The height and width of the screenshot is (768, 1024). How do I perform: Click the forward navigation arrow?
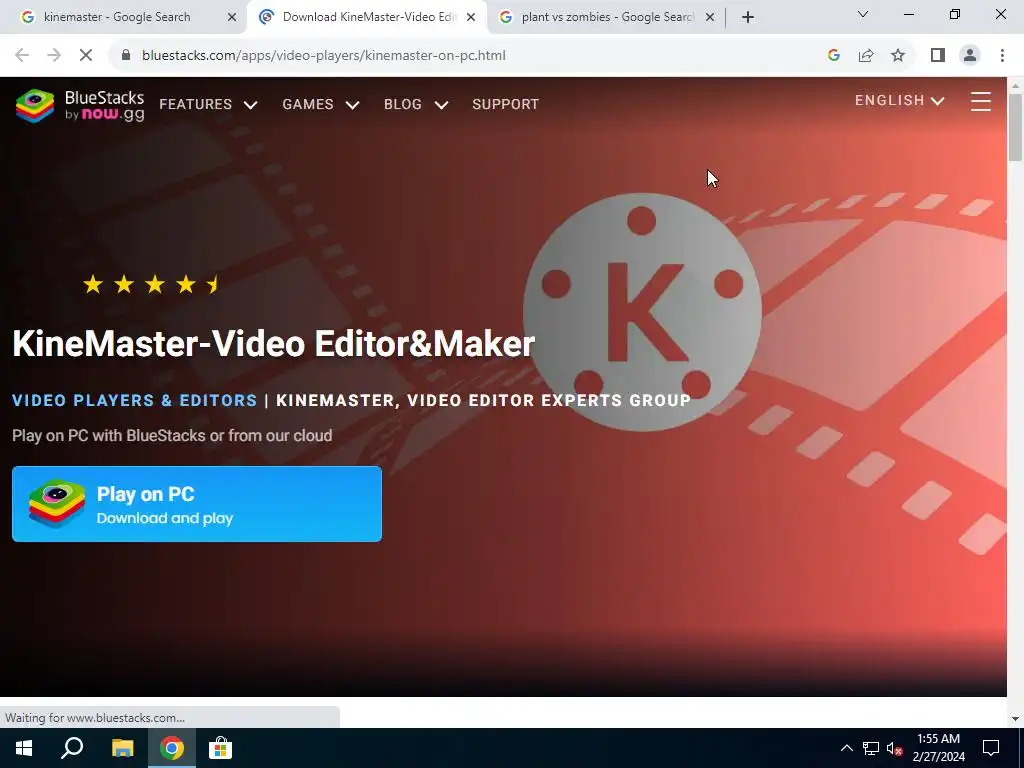coord(54,56)
